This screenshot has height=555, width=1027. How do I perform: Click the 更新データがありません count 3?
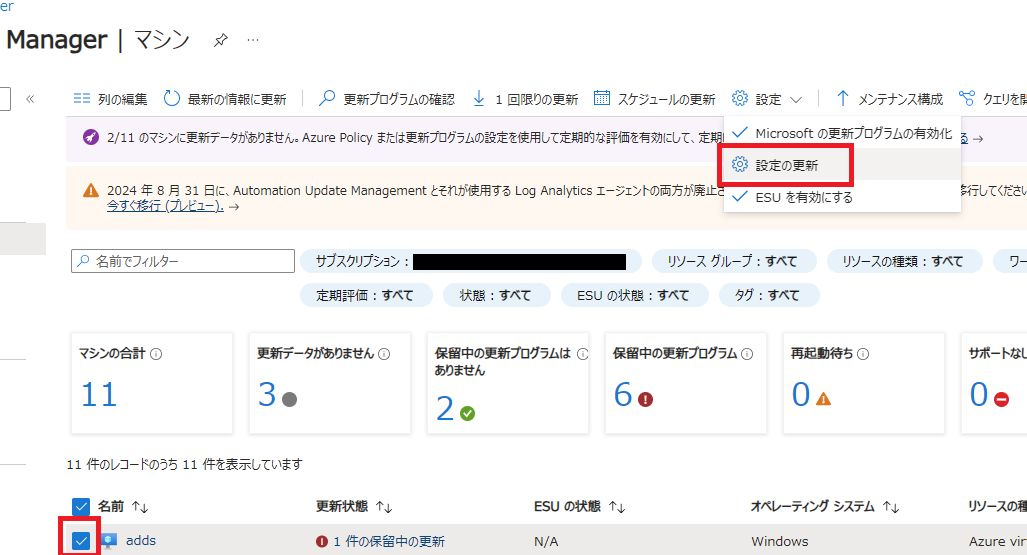point(267,394)
